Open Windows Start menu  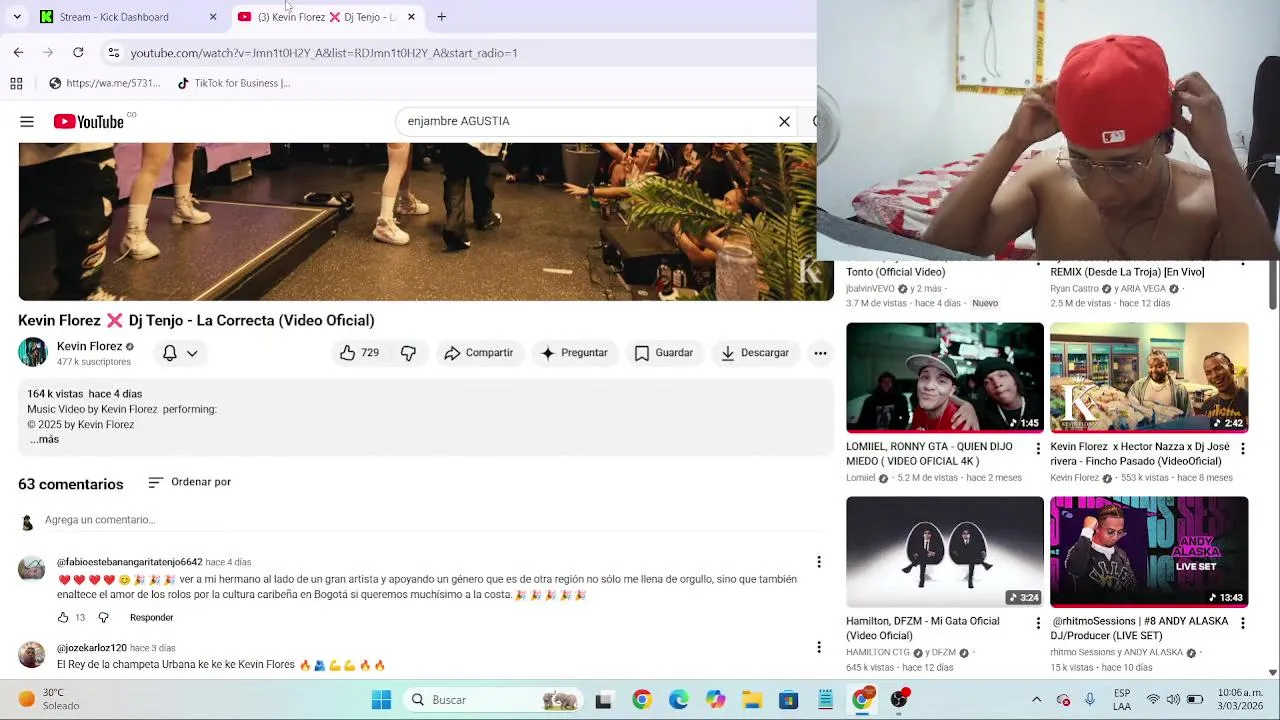click(381, 700)
